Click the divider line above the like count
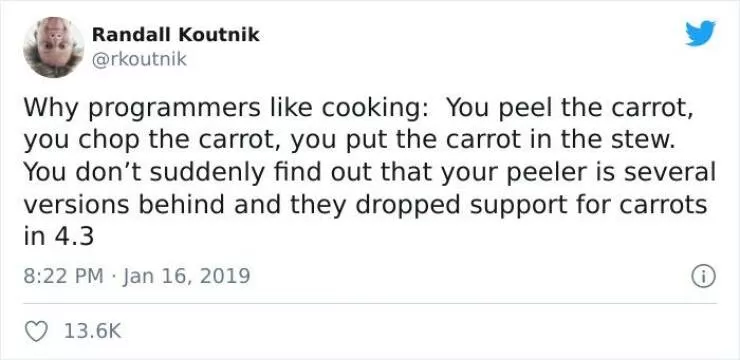Viewport: 740px width, 360px height. click(370, 303)
